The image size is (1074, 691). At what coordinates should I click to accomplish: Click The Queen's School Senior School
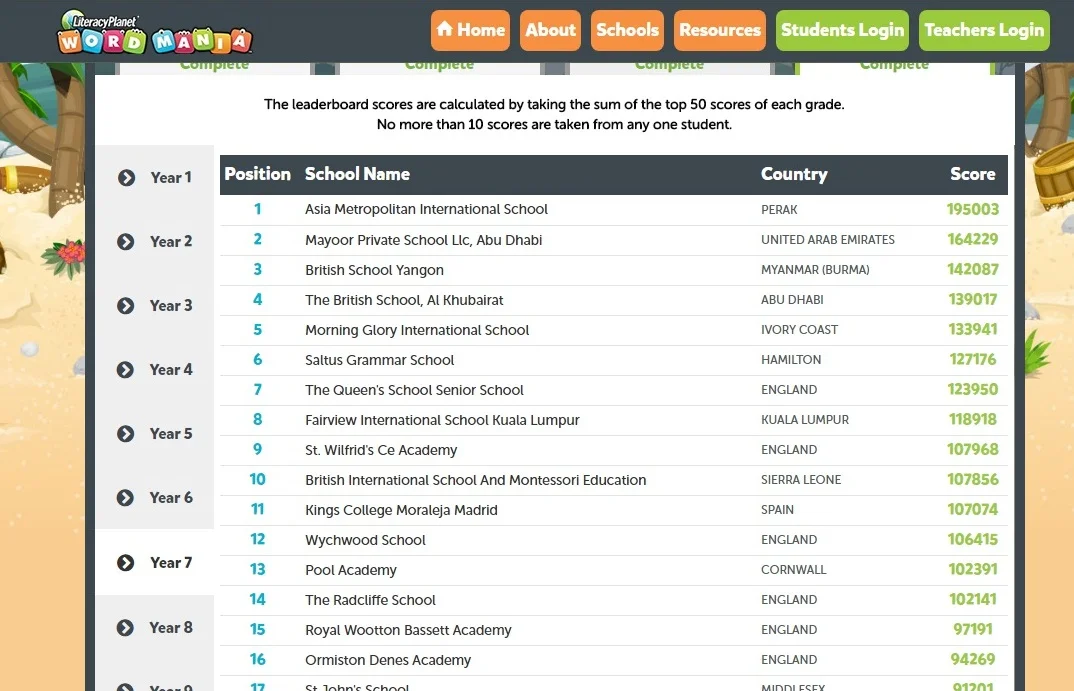coord(414,390)
